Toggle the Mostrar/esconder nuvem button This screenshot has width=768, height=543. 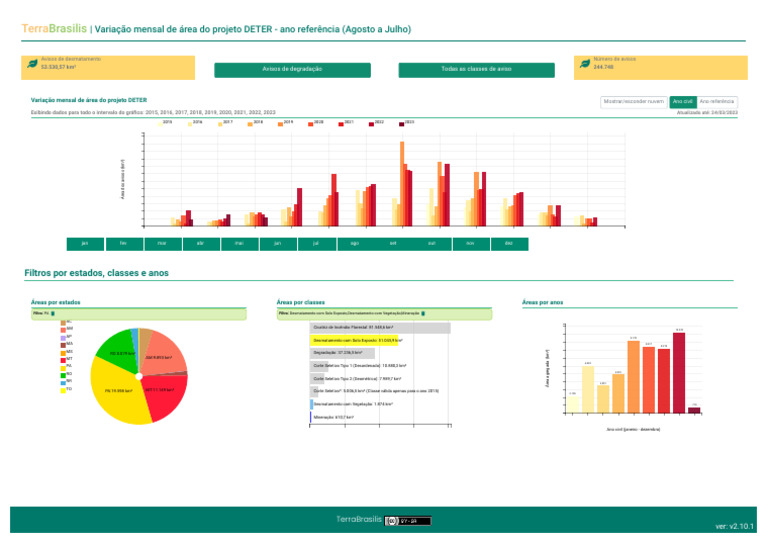pos(634,102)
